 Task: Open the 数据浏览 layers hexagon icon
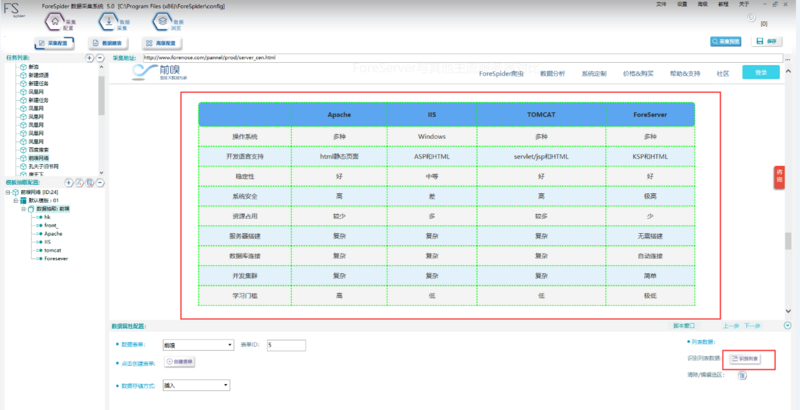click(162, 21)
